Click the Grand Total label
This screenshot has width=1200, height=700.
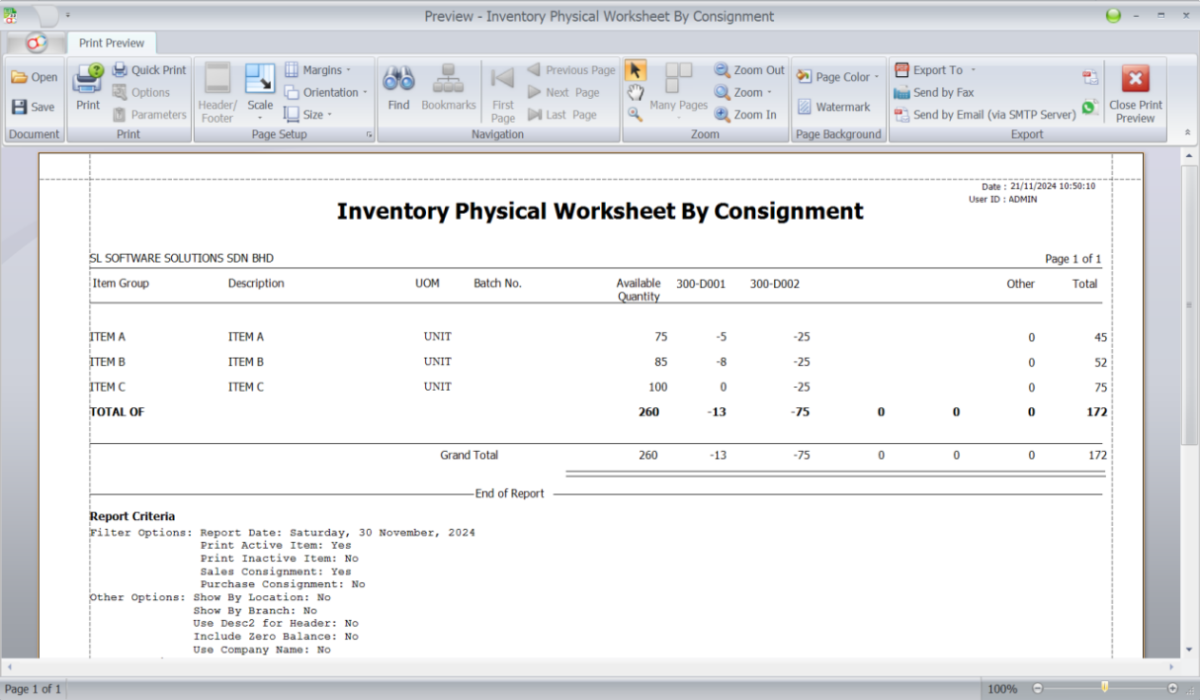(469, 455)
